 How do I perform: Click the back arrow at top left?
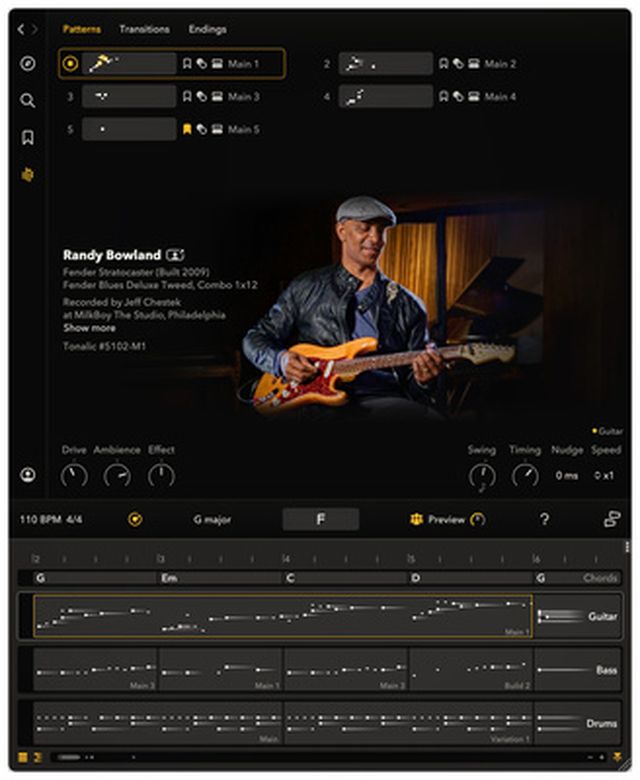(21, 30)
